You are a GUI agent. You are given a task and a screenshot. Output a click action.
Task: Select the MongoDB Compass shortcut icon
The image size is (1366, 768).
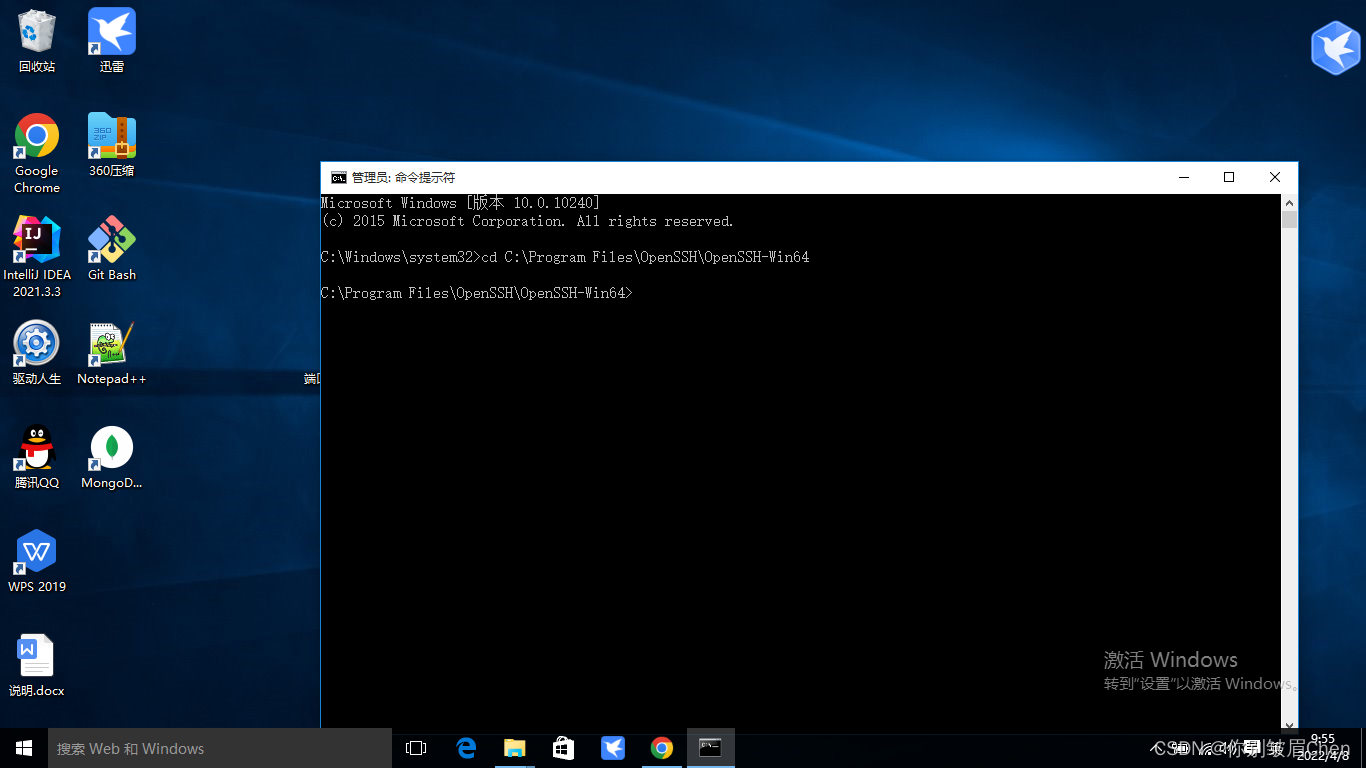(x=111, y=449)
